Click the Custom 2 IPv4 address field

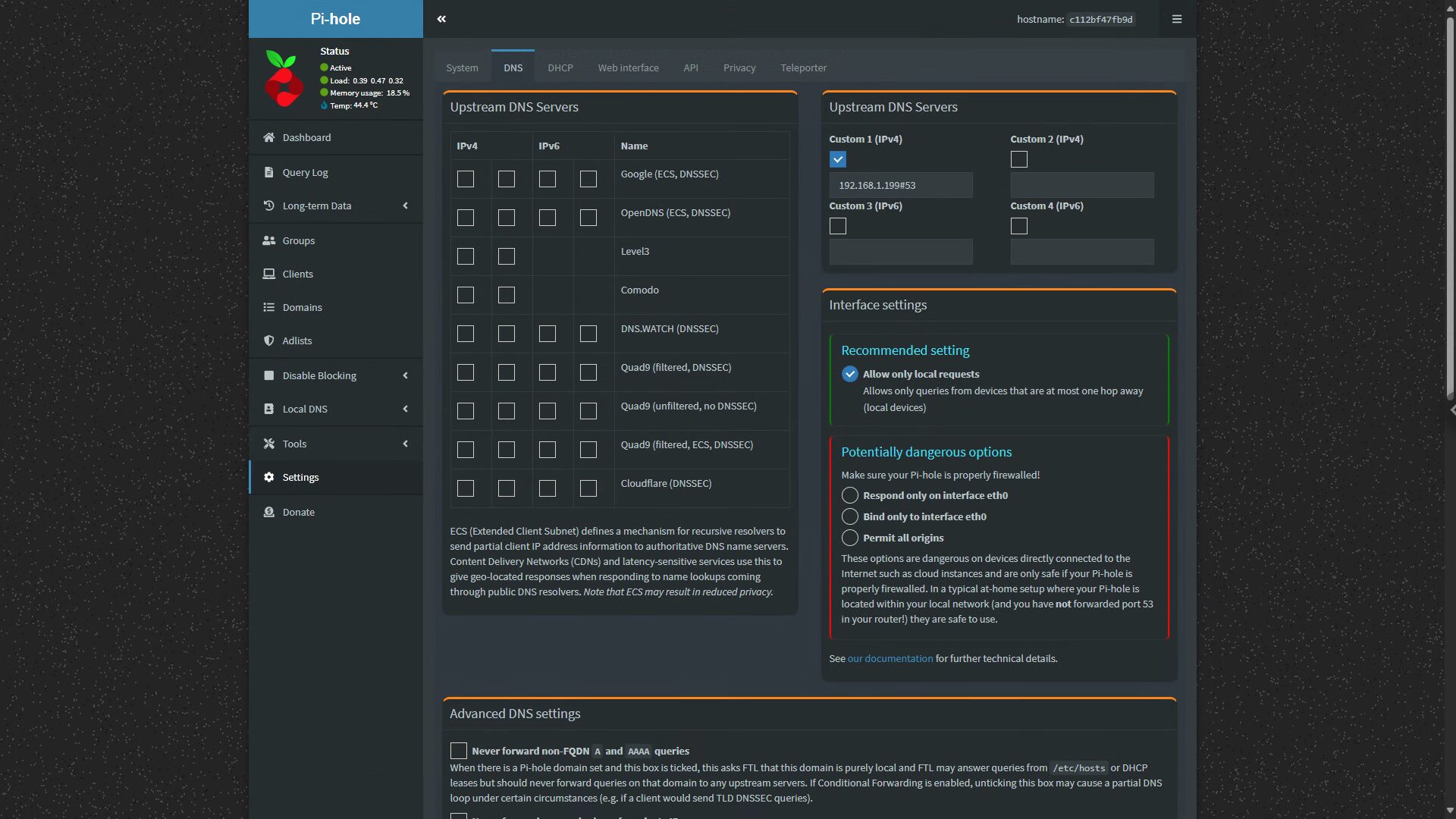pos(1082,185)
